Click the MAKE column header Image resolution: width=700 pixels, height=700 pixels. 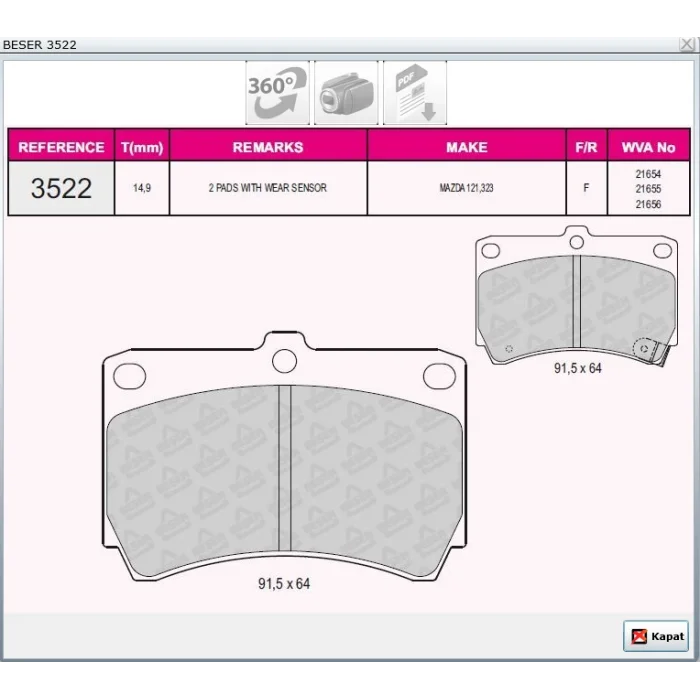coord(467,147)
